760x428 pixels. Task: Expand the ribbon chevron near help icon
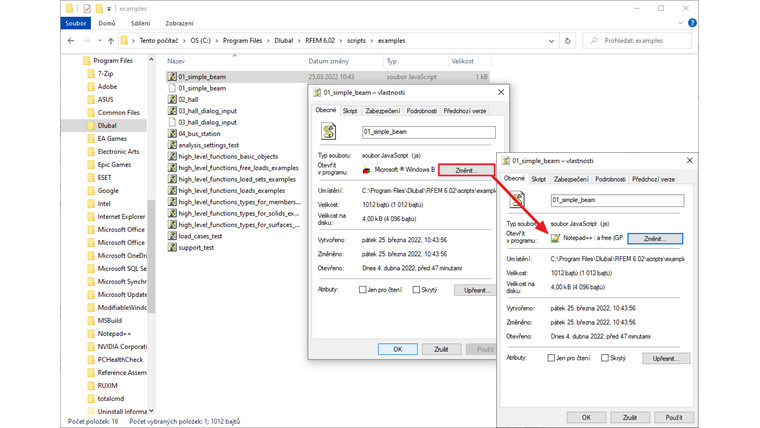coord(681,23)
